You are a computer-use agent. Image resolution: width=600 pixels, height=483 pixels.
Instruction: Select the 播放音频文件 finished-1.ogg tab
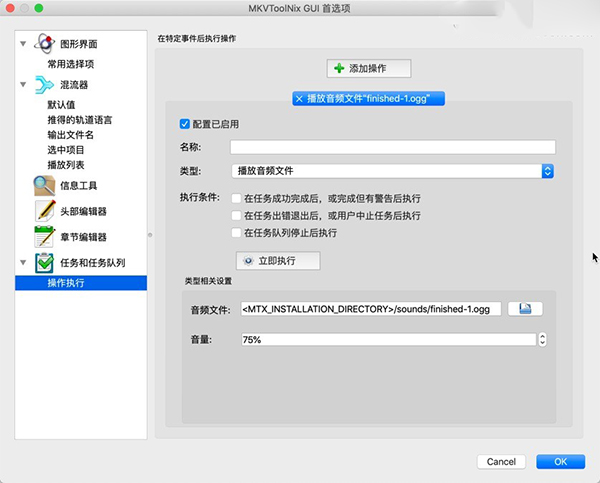368,99
